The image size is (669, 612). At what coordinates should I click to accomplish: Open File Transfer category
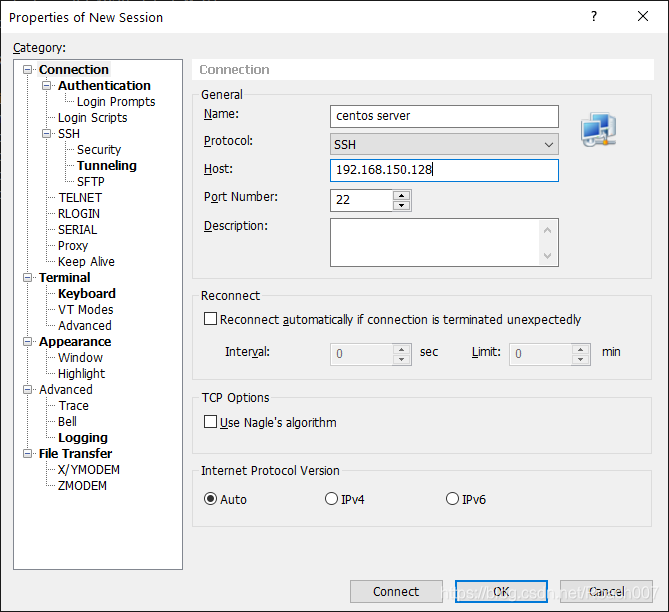76,454
